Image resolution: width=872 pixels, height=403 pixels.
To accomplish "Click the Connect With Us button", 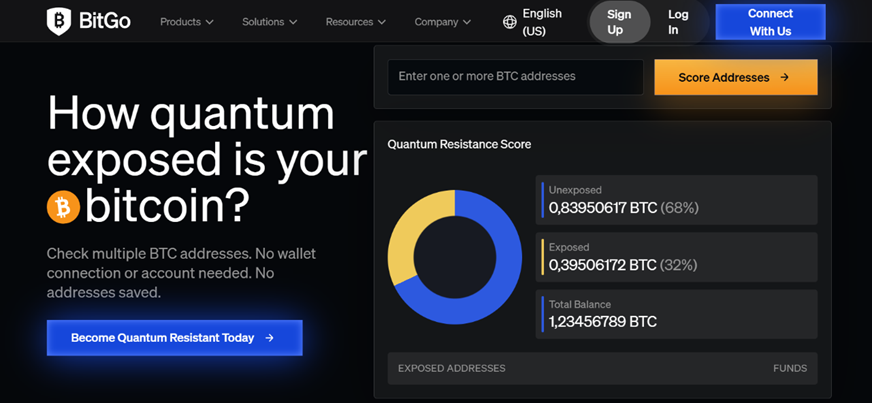I will (770, 22).
